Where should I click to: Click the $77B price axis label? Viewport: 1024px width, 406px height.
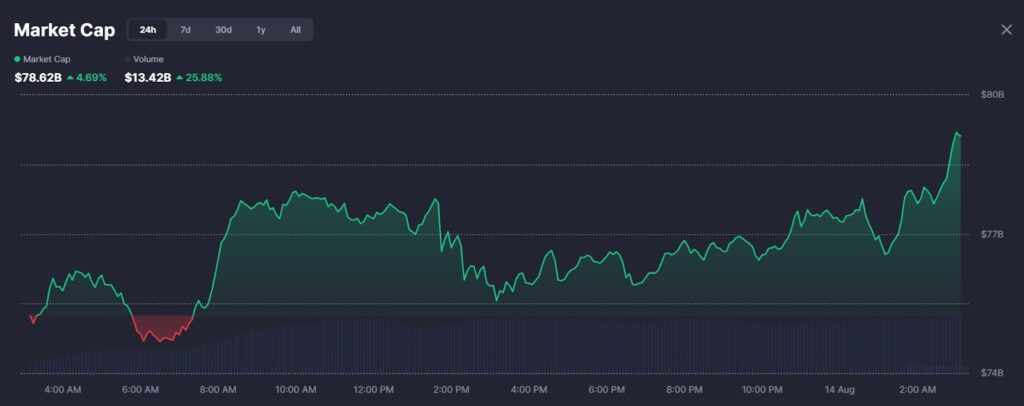pyautogui.click(x=992, y=234)
